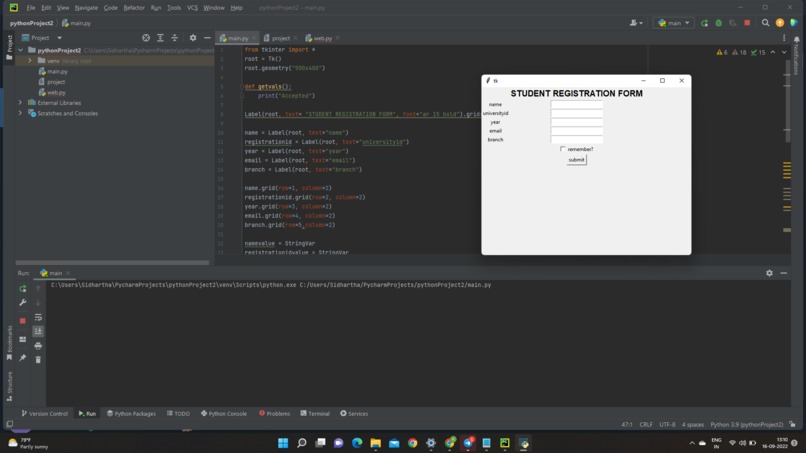Viewport: 806px width, 453px height.
Task: Click the submit button in form
Action: (576, 160)
